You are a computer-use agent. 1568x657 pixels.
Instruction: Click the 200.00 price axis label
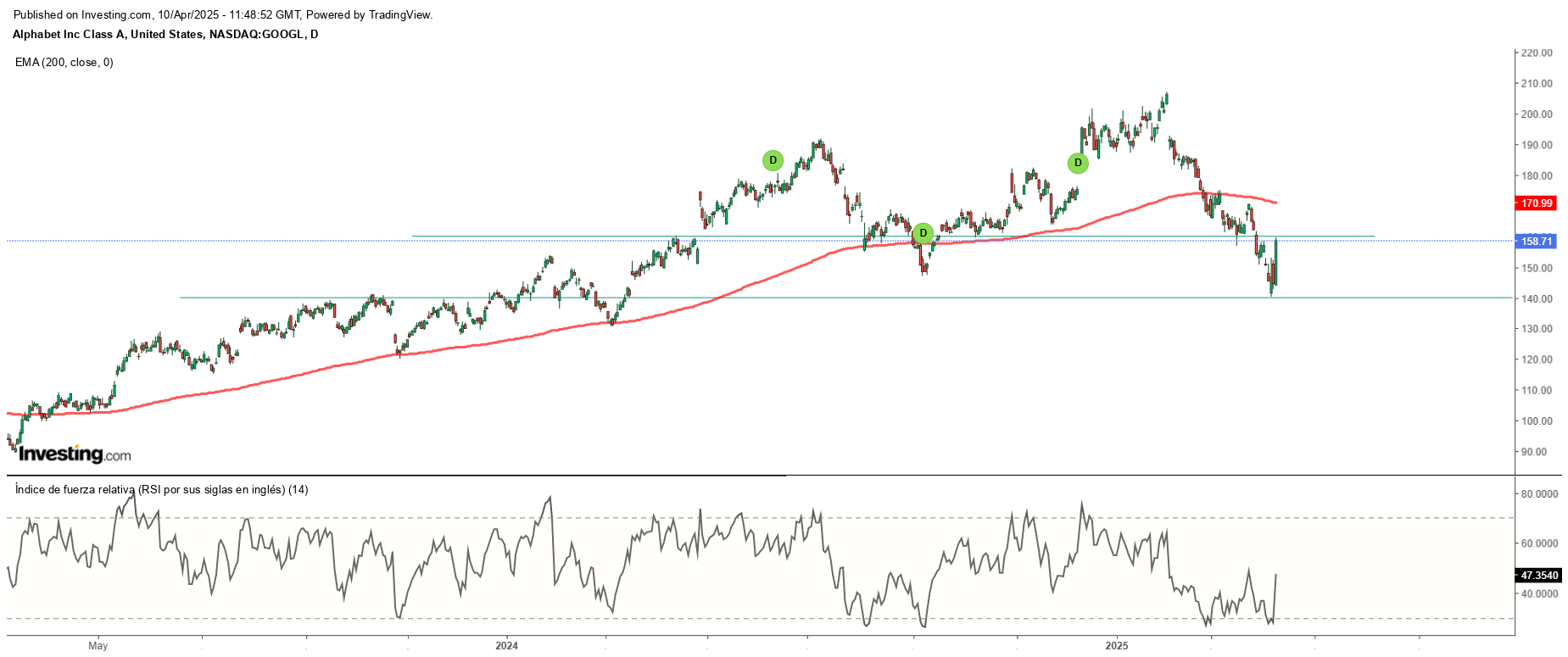pos(1537,114)
